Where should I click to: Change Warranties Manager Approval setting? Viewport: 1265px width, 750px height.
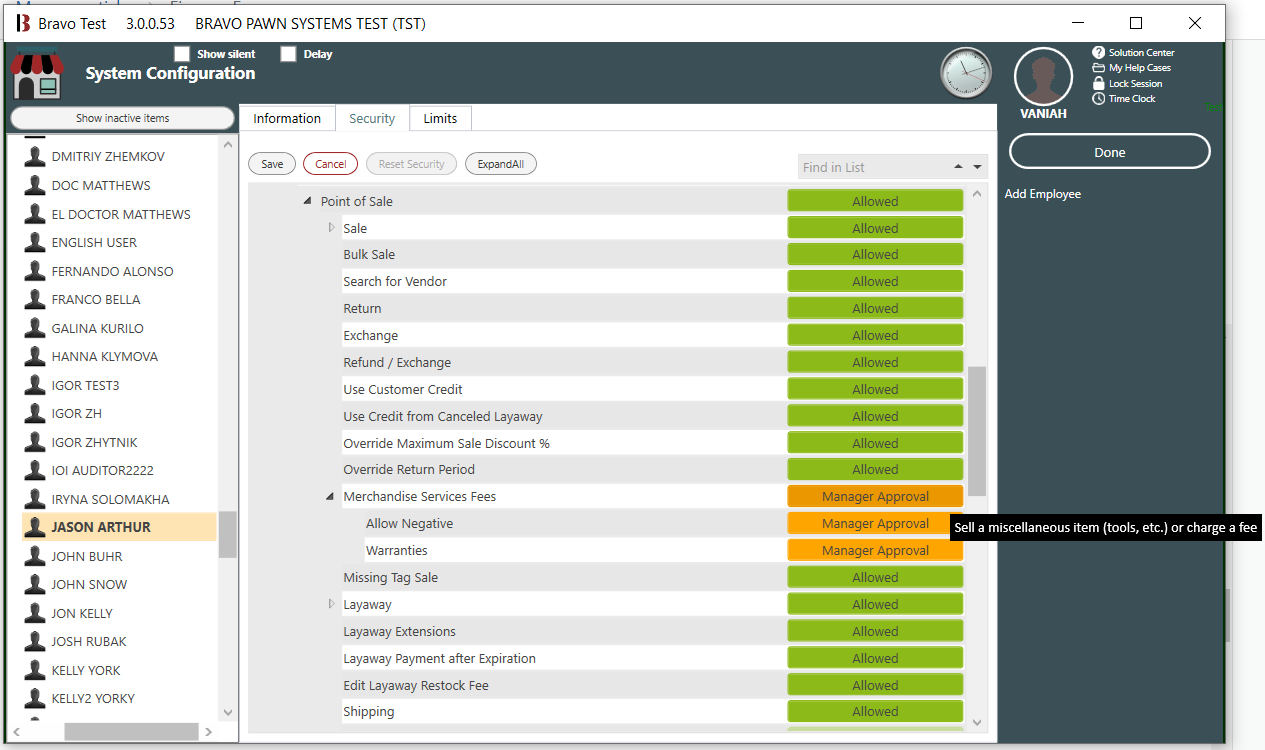pos(875,551)
